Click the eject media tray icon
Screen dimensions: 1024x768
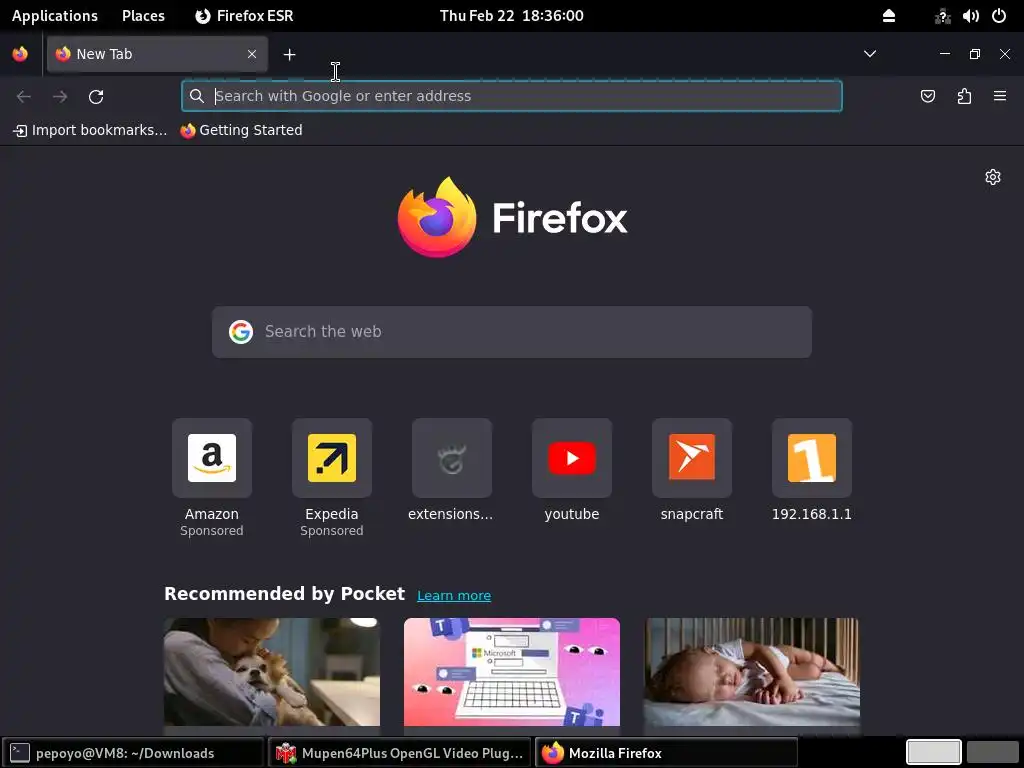[x=889, y=16]
